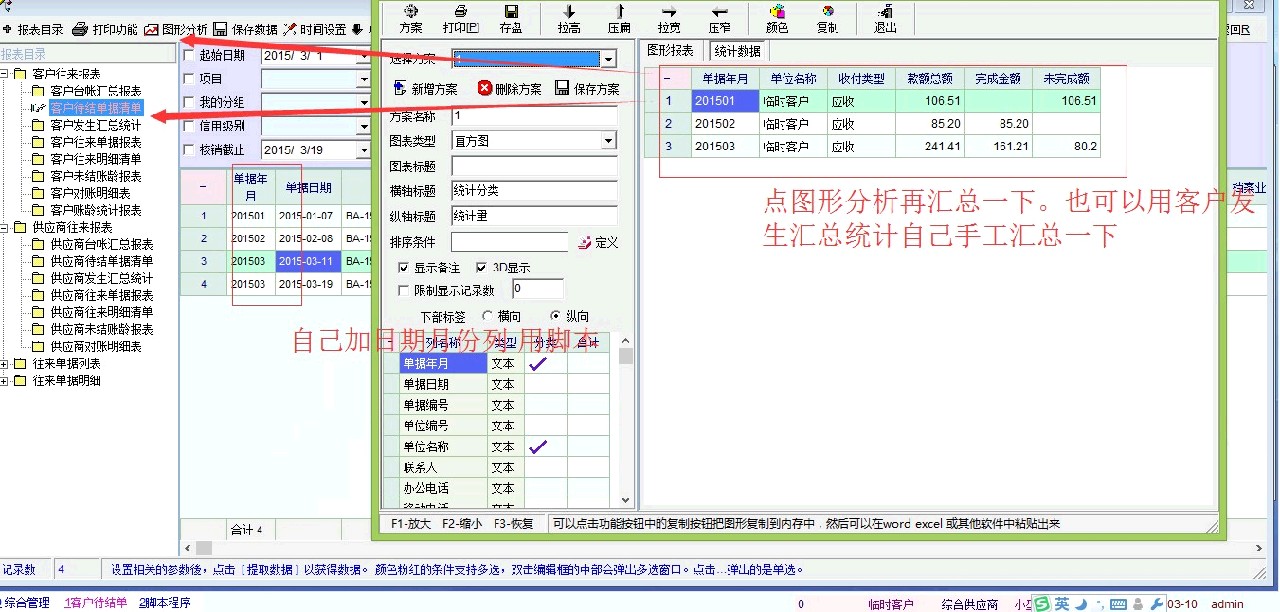Click the 复制 (copy chart) icon
This screenshot has height=612, width=1280.
[x=827, y=12]
